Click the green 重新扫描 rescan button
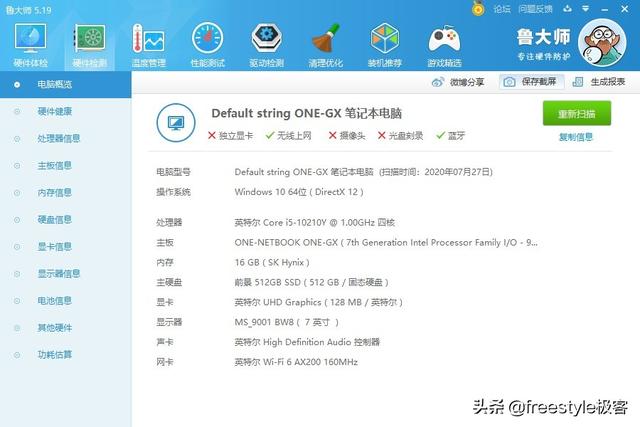Viewport: 640px width, 427px height. (576, 114)
